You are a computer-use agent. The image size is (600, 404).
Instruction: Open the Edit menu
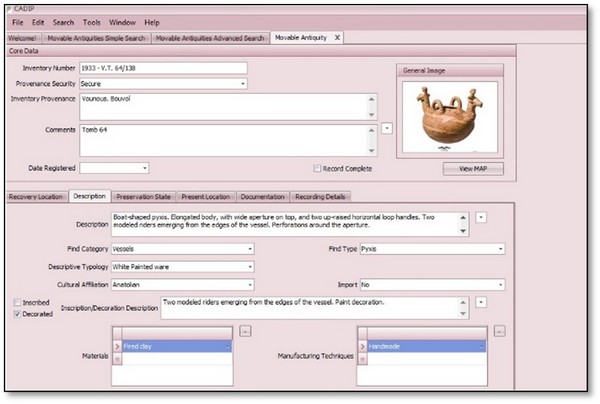[38, 23]
